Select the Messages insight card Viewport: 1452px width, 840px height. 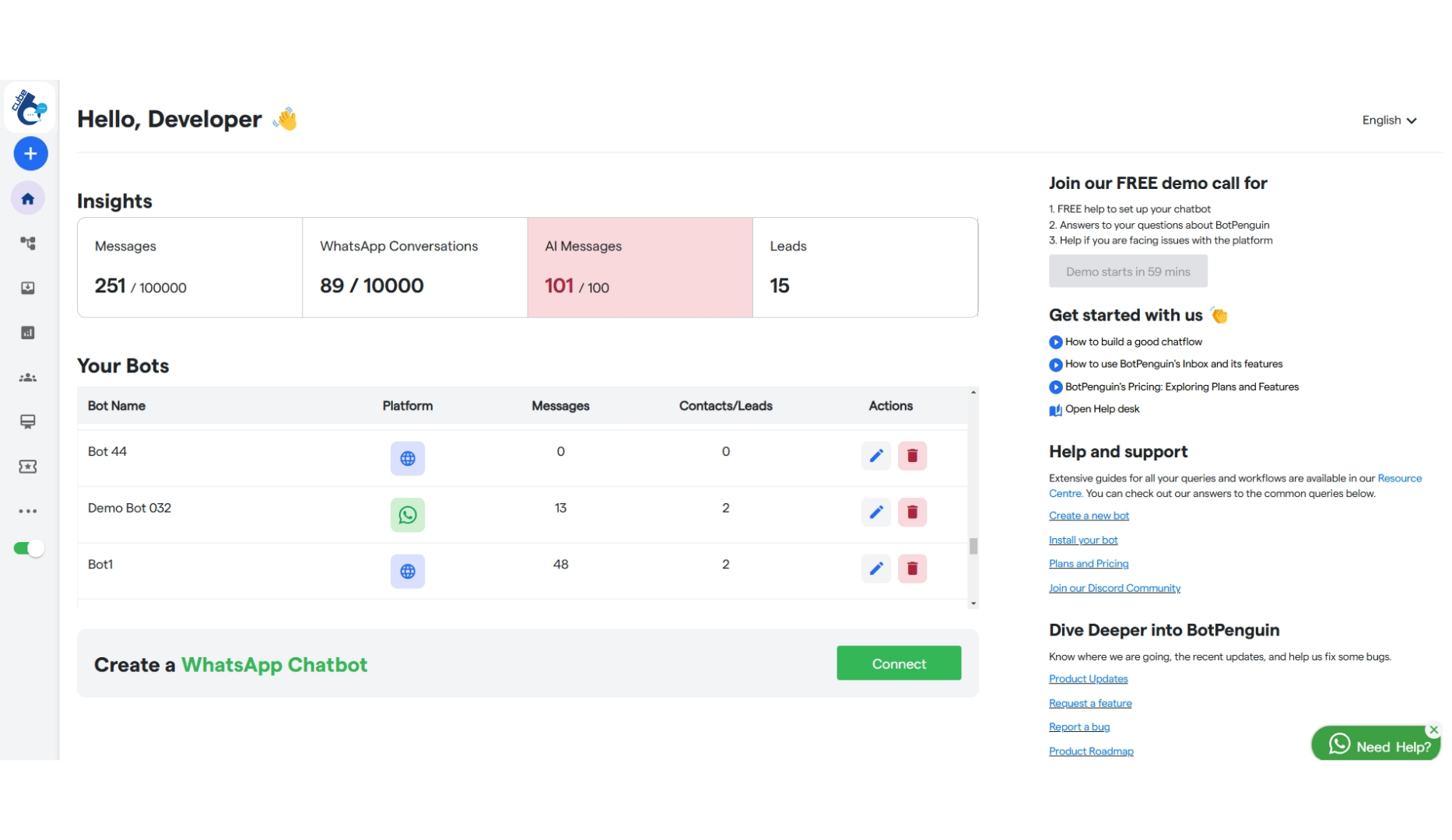tap(190, 268)
